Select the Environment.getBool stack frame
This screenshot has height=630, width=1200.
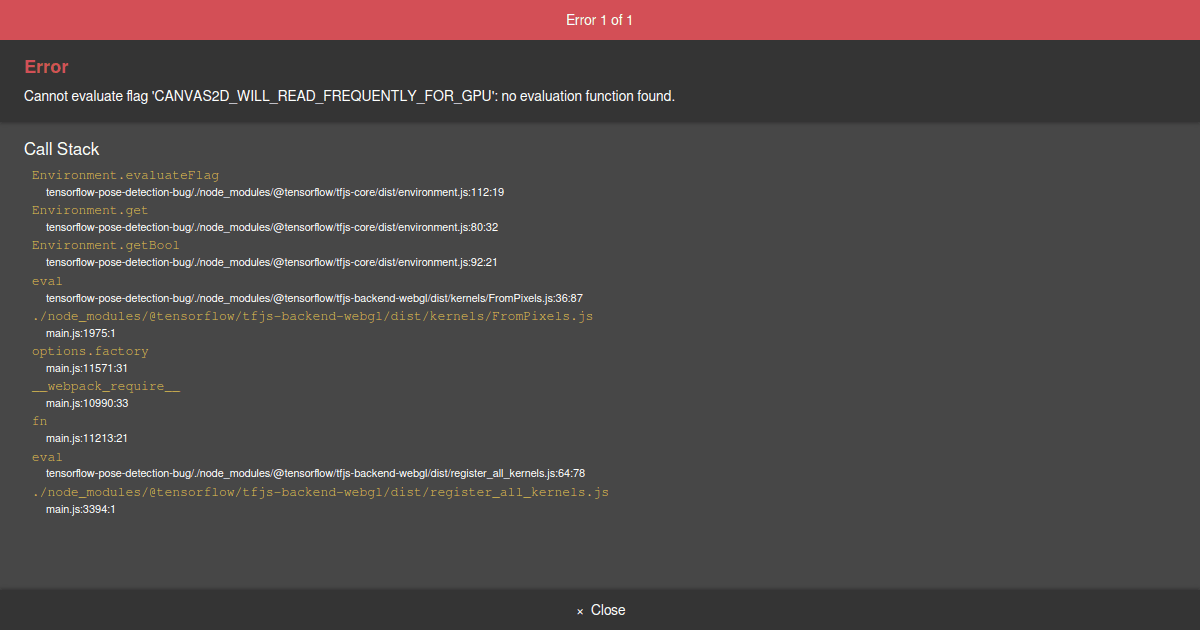click(x=106, y=245)
